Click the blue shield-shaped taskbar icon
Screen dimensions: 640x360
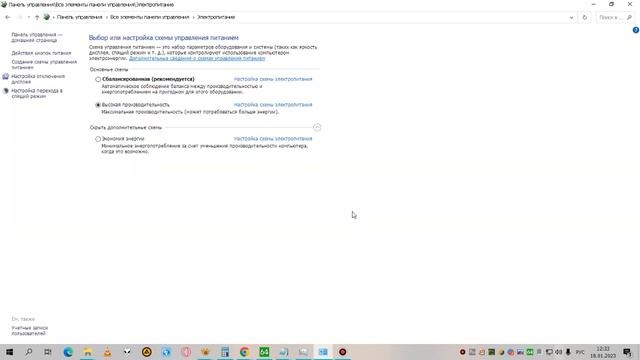click(166, 352)
